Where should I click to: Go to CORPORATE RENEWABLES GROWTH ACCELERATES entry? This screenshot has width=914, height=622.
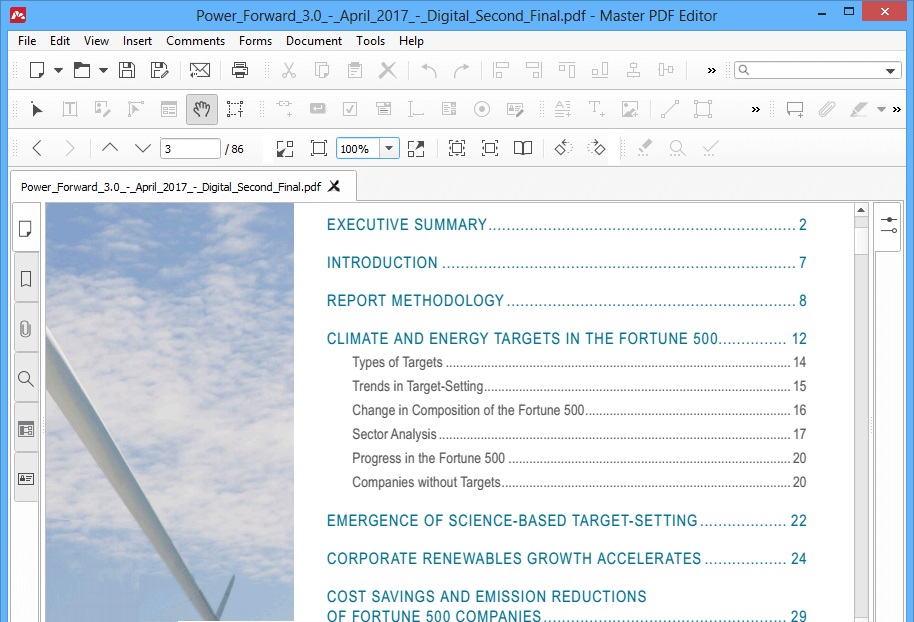tap(566, 558)
